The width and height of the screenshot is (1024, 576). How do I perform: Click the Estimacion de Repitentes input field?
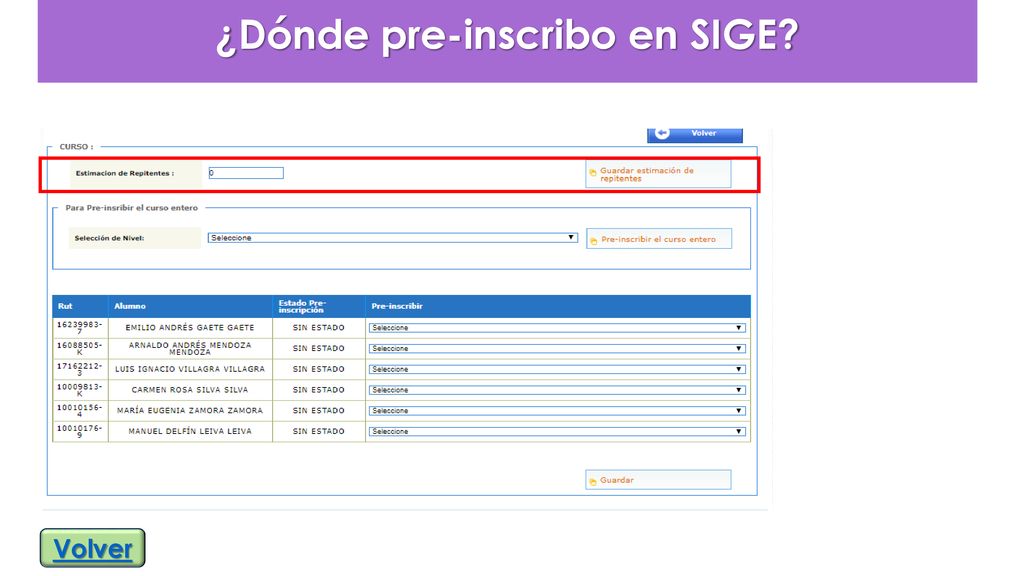tap(246, 173)
